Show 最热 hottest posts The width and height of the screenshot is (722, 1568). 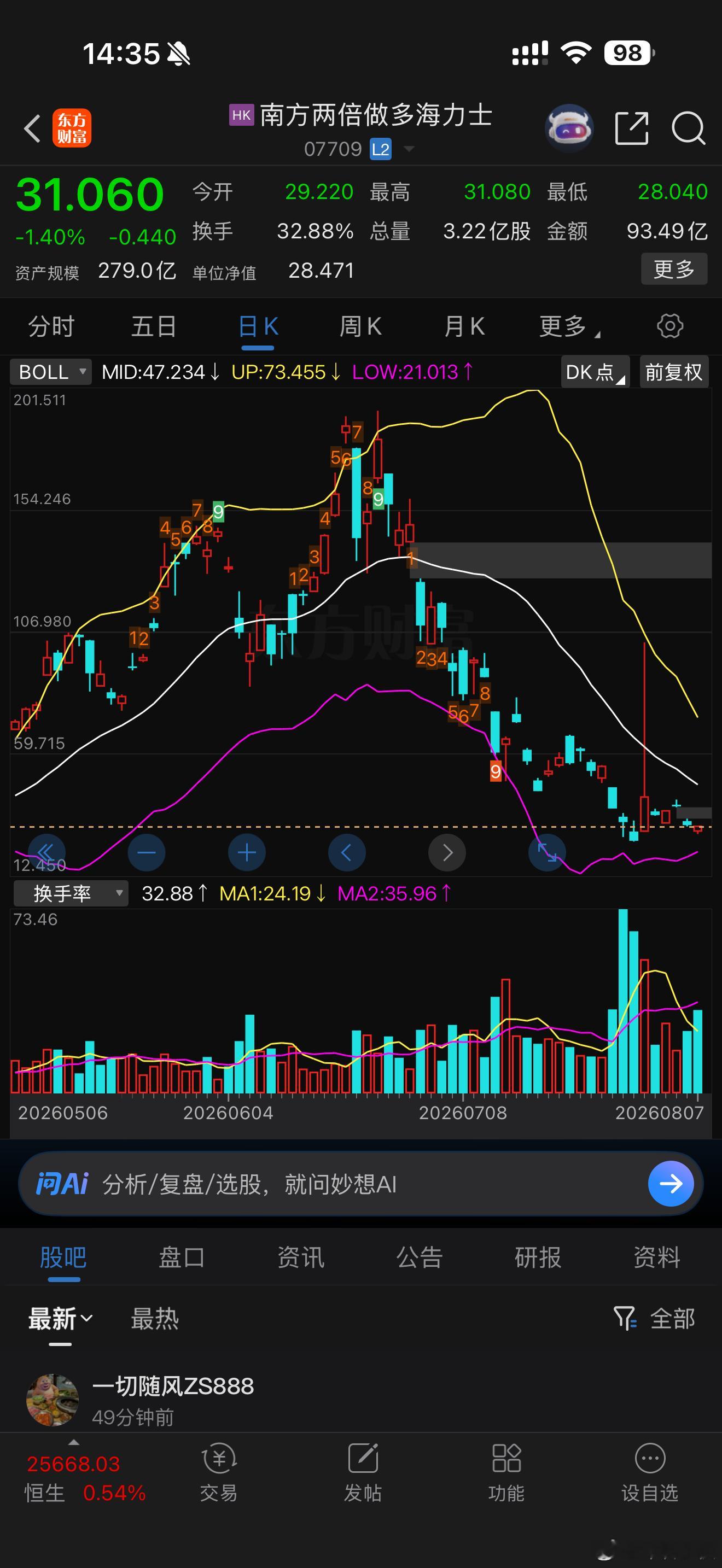coord(155,1319)
